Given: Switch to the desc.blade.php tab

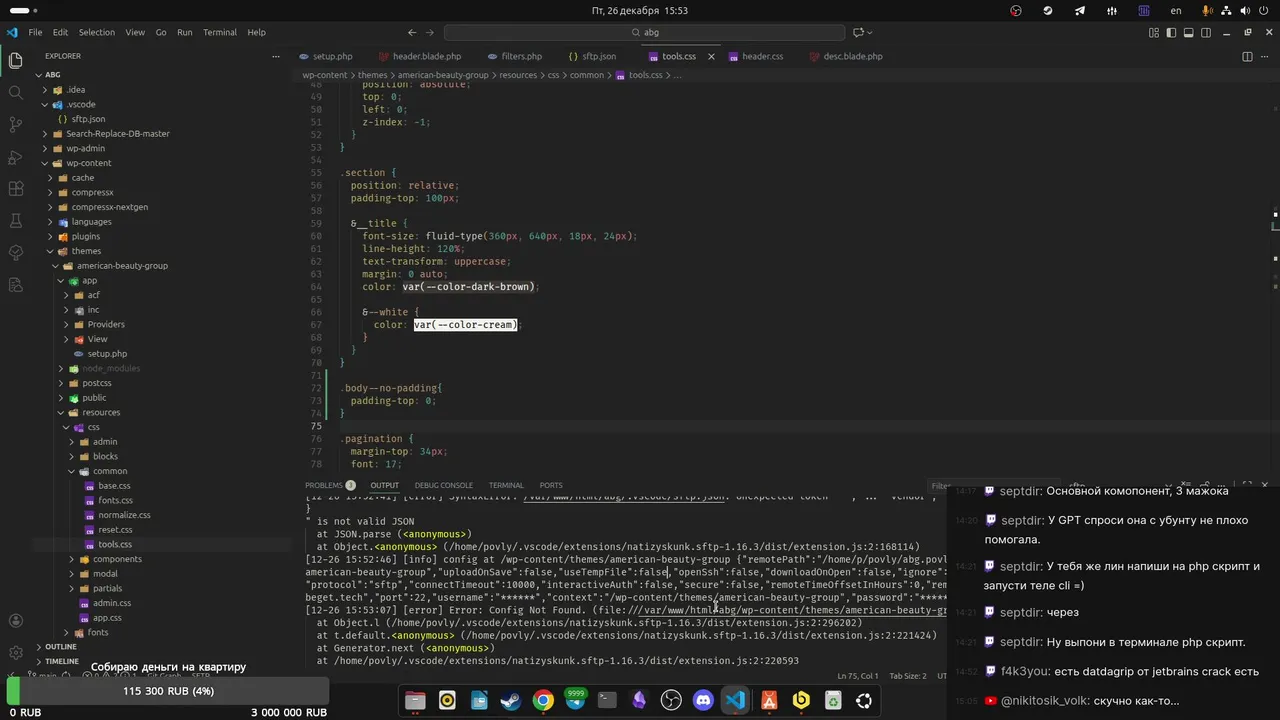Looking at the screenshot, I should [853, 56].
